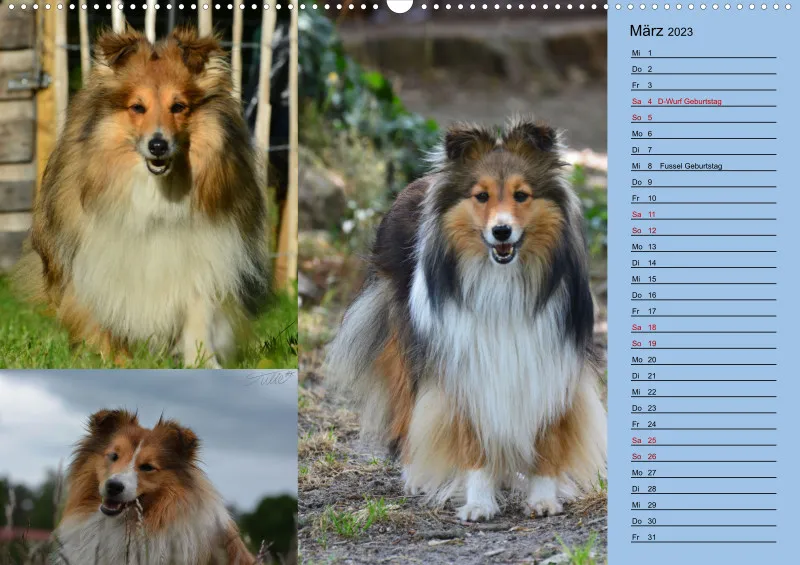Select the red 'So 12' row

(703, 231)
